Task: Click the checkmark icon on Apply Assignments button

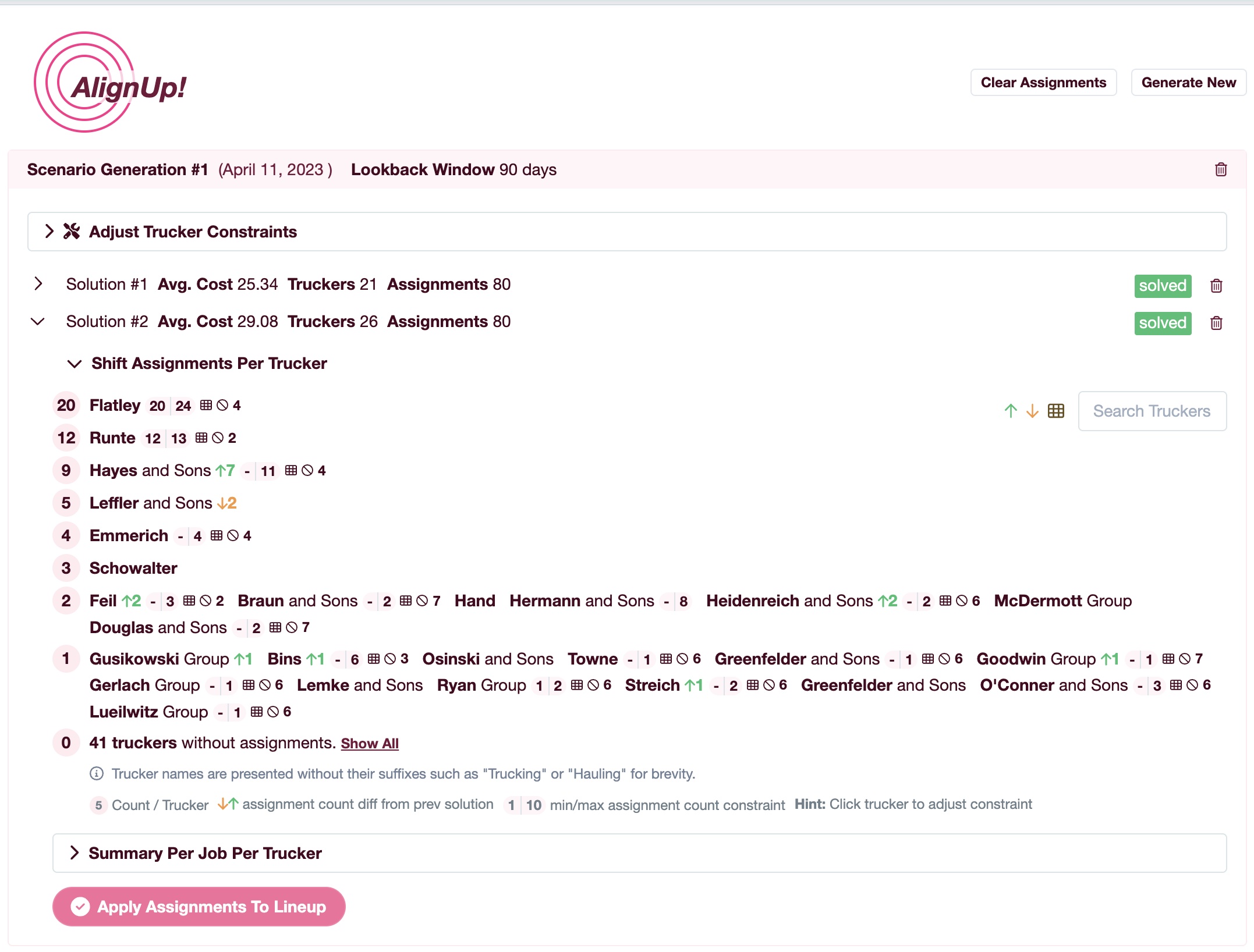Action: (80, 907)
